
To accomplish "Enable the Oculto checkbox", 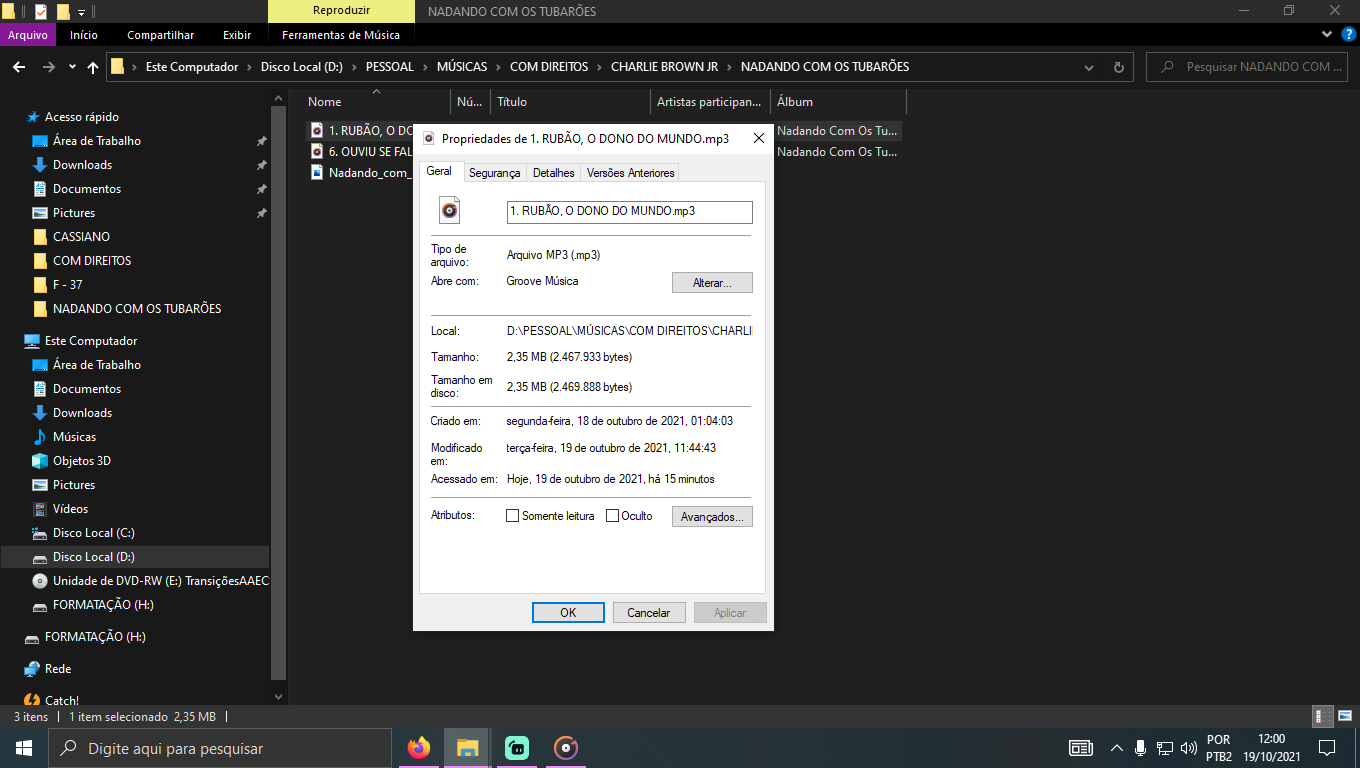I will 613,516.
